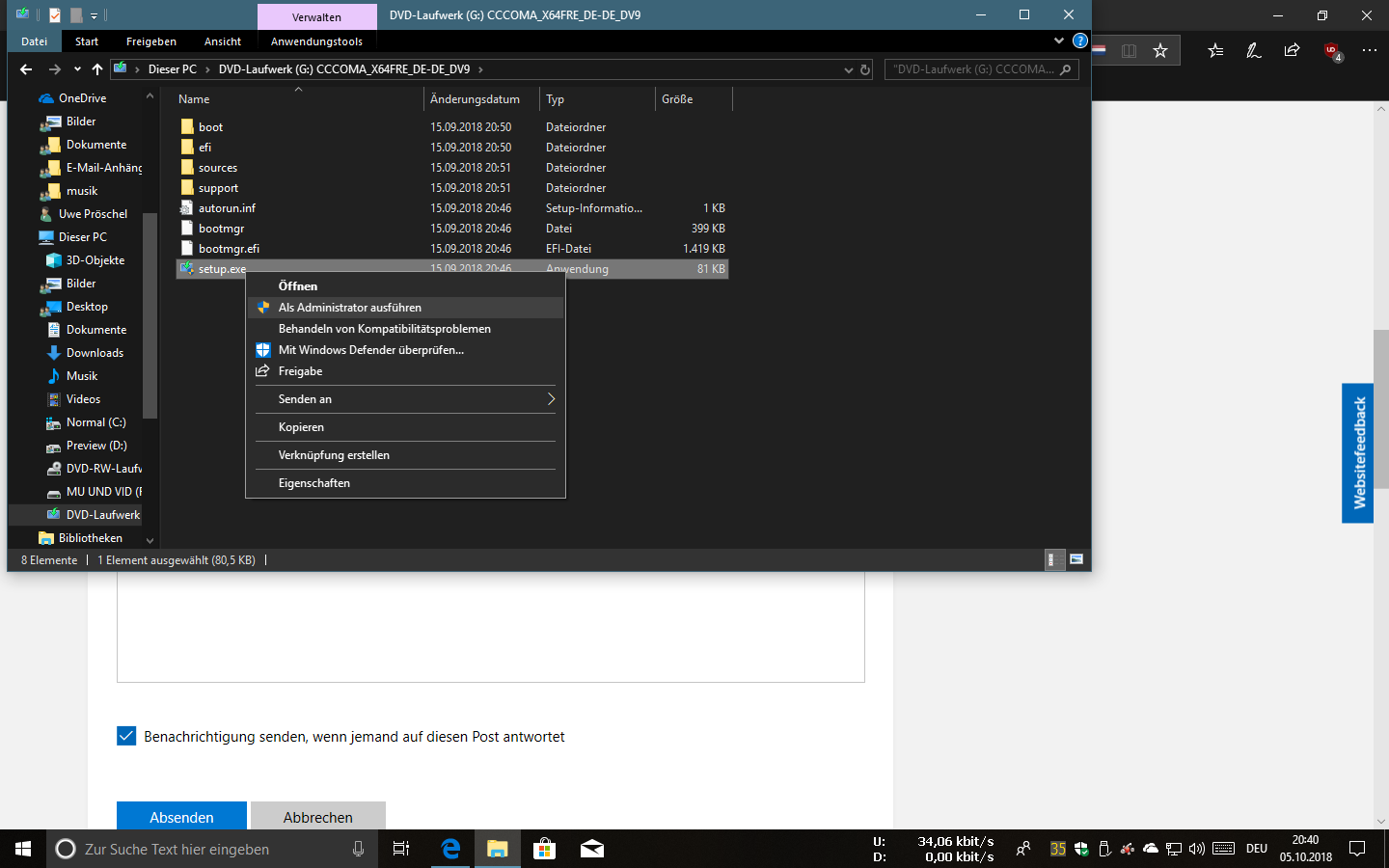This screenshot has width=1389, height=868.
Task: Click the Abbrechen button
Action: coord(318,816)
